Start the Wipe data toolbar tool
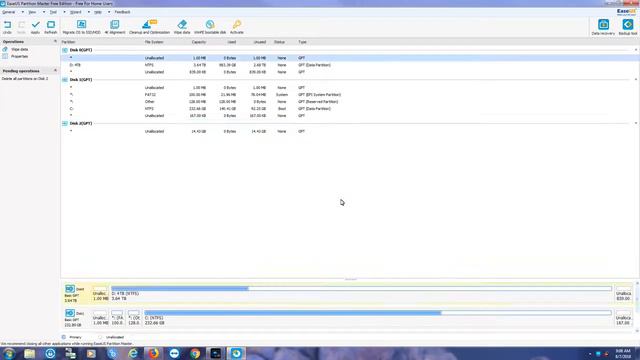Screen dimensions: 640x360 [x=182, y=27]
